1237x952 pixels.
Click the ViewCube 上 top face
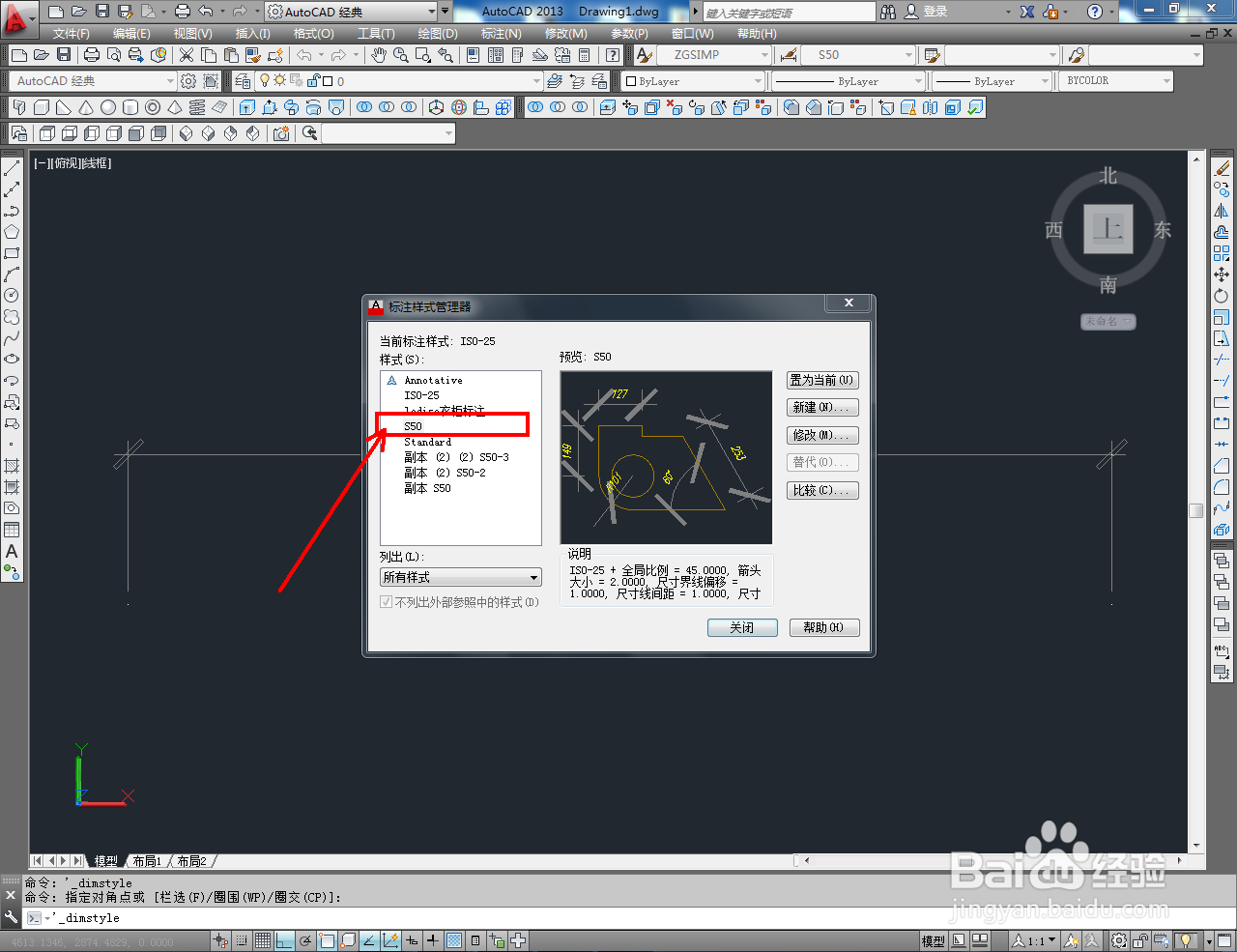point(1108,229)
